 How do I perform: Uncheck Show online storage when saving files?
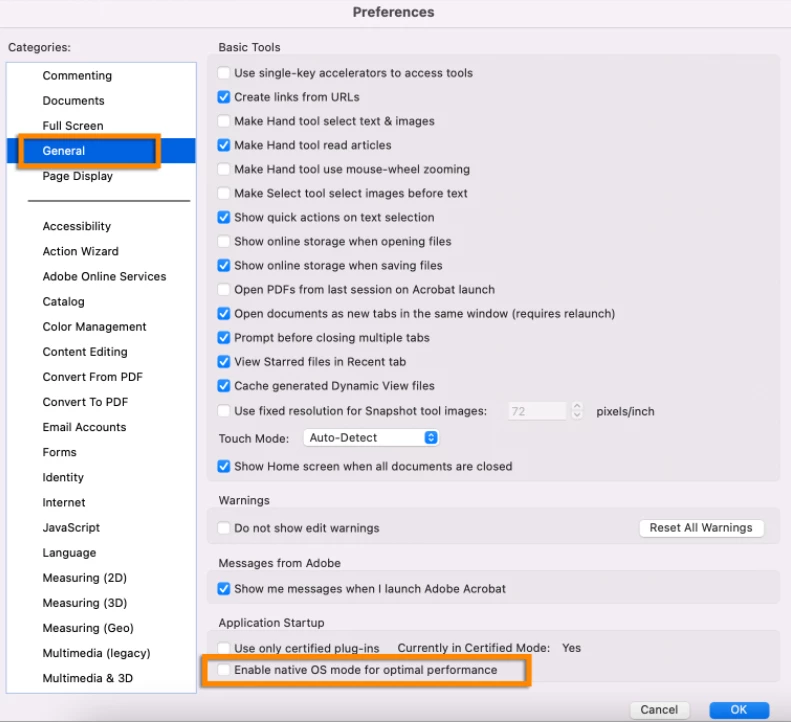pos(223,265)
